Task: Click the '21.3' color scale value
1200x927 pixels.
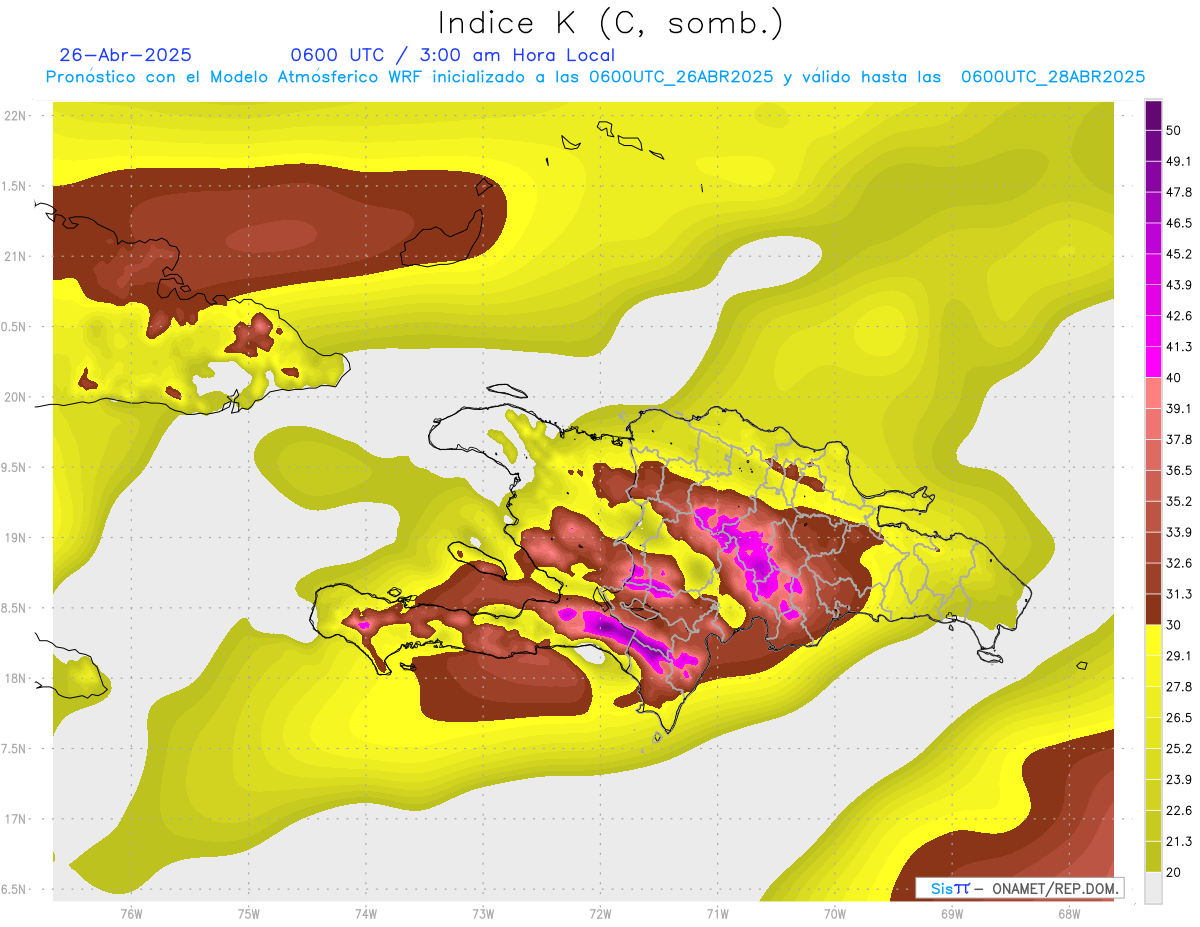Action: (x=1178, y=842)
